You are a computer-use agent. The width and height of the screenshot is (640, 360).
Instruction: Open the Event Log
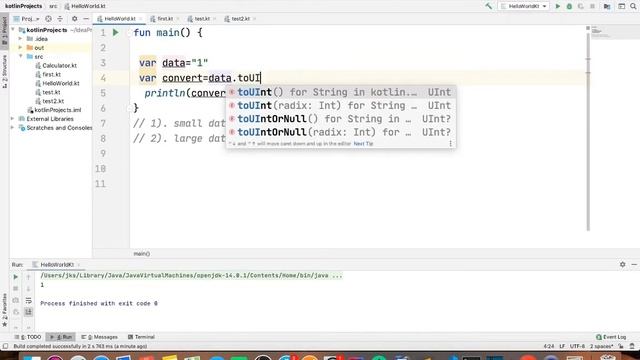tap(611, 337)
